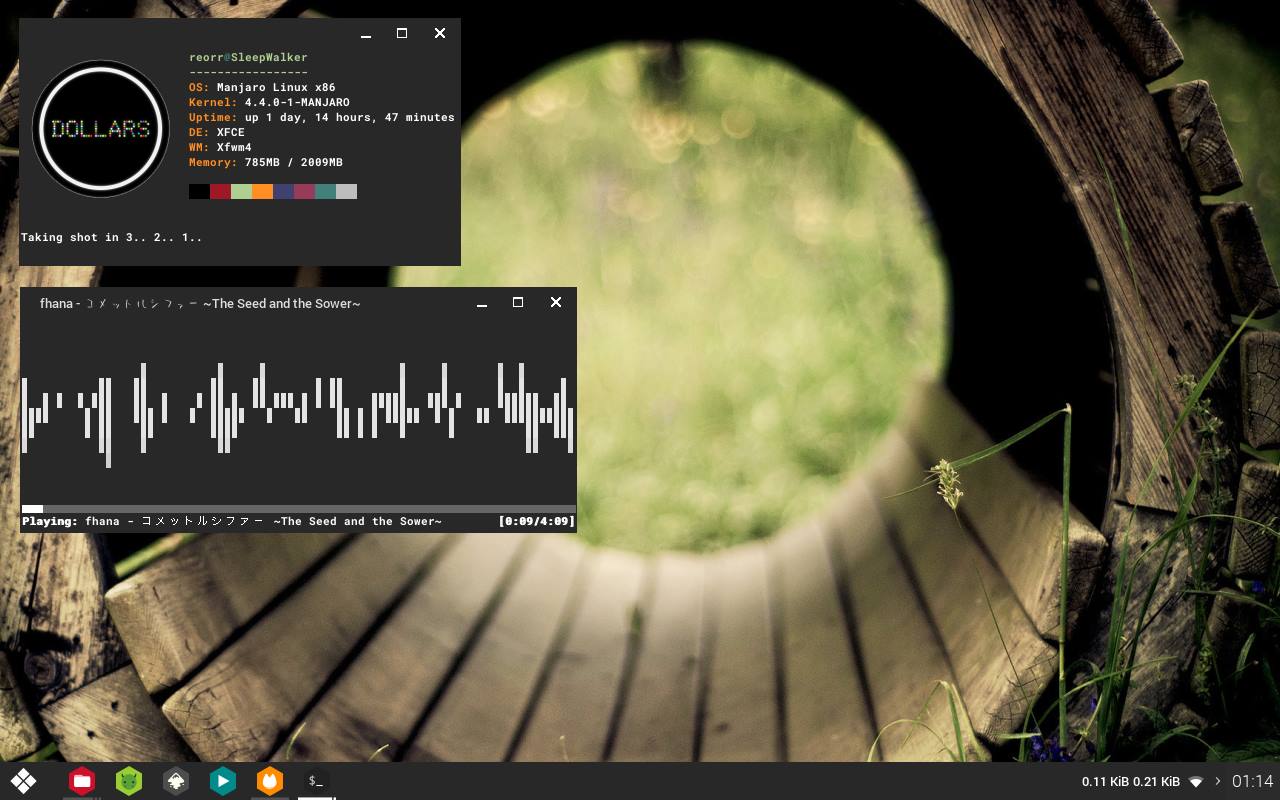This screenshot has height=800, width=1280.
Task: Click the Uptime line in terminal
Action: tap(322, 118)
